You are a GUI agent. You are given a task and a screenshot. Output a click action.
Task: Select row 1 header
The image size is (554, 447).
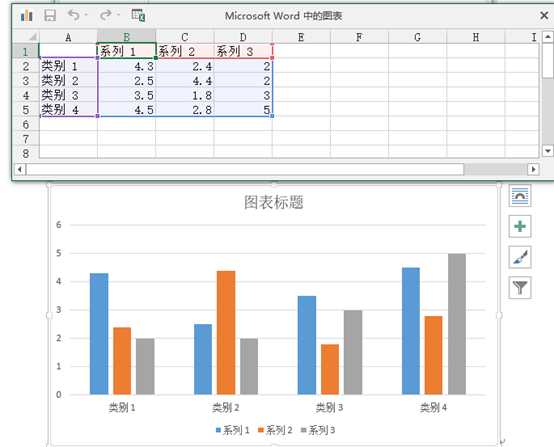click(25, 51)
